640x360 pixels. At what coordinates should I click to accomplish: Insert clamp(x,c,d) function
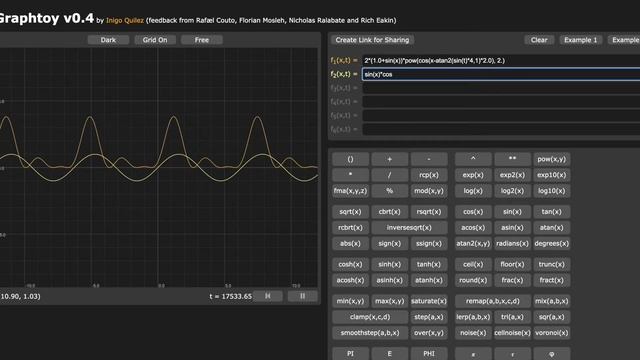click(370, 317)
